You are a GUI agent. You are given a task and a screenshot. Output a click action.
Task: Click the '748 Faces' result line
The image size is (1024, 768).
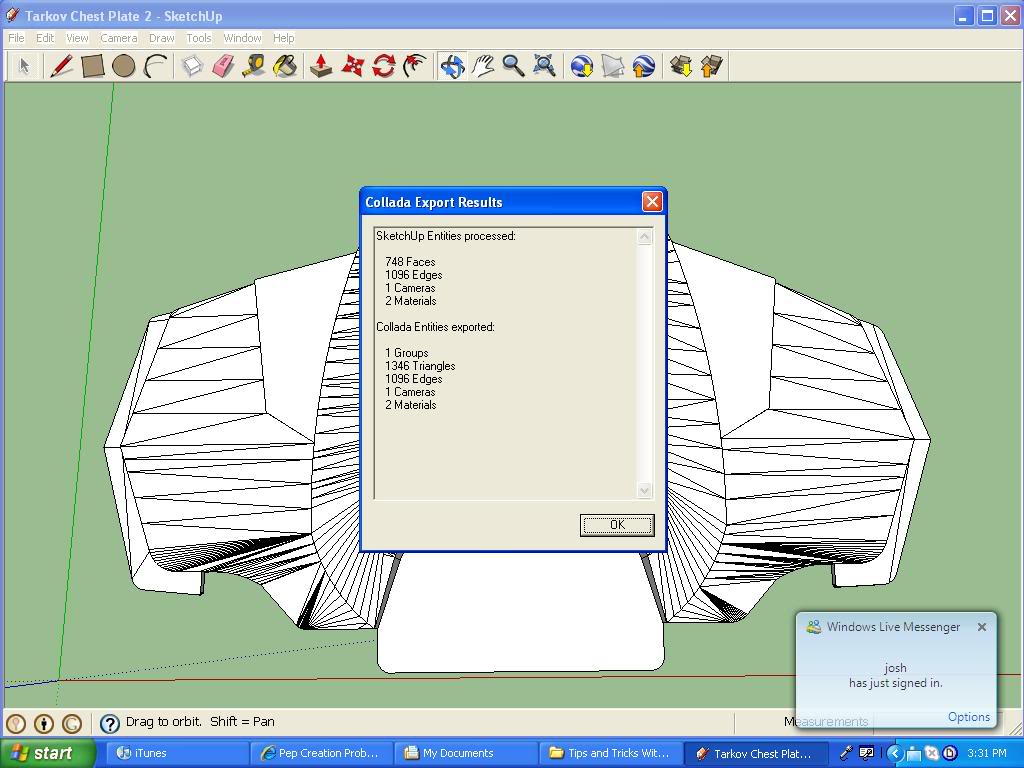[410, 262]
